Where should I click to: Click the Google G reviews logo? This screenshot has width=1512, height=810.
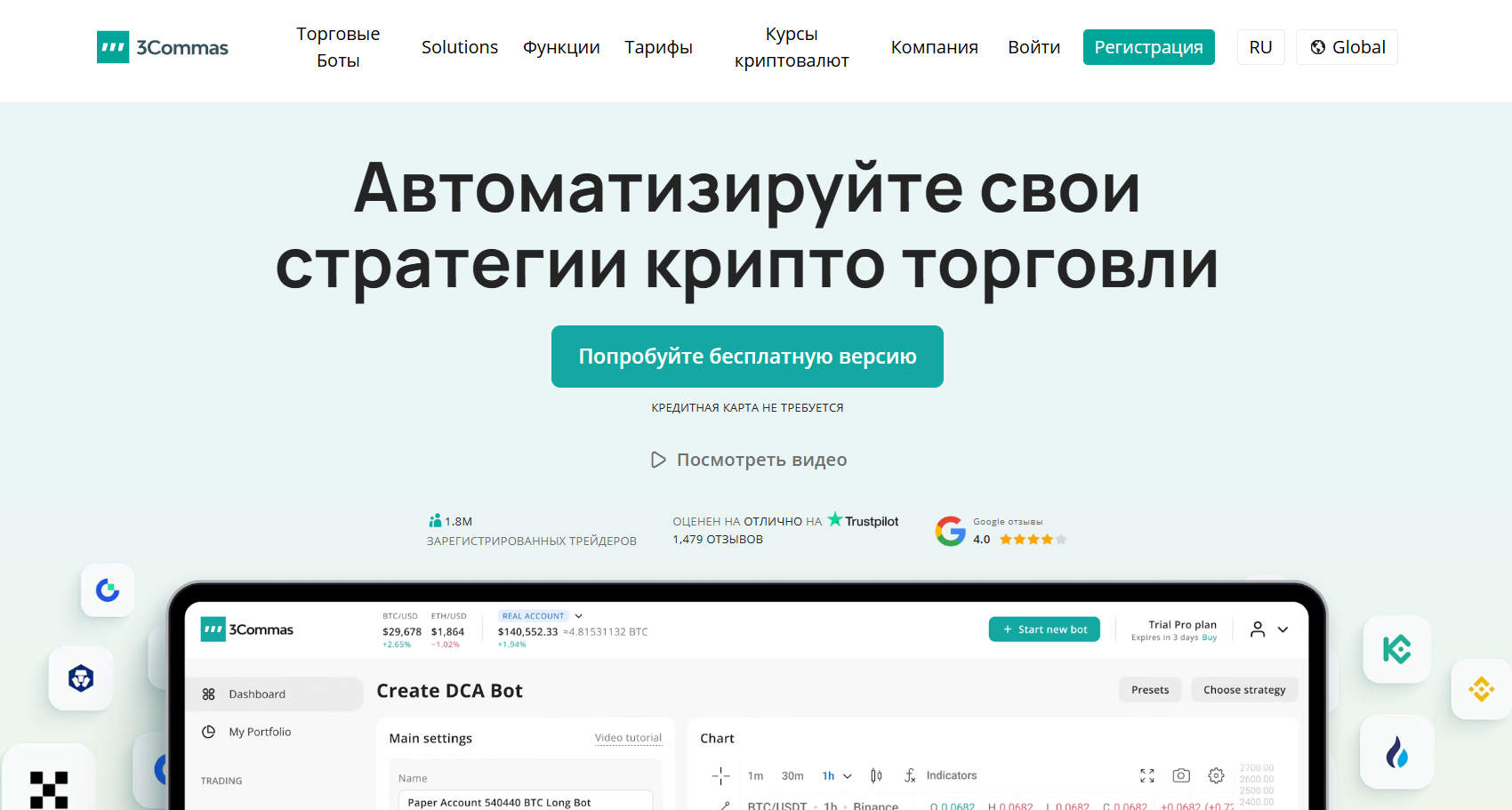(x=950, y=531)
